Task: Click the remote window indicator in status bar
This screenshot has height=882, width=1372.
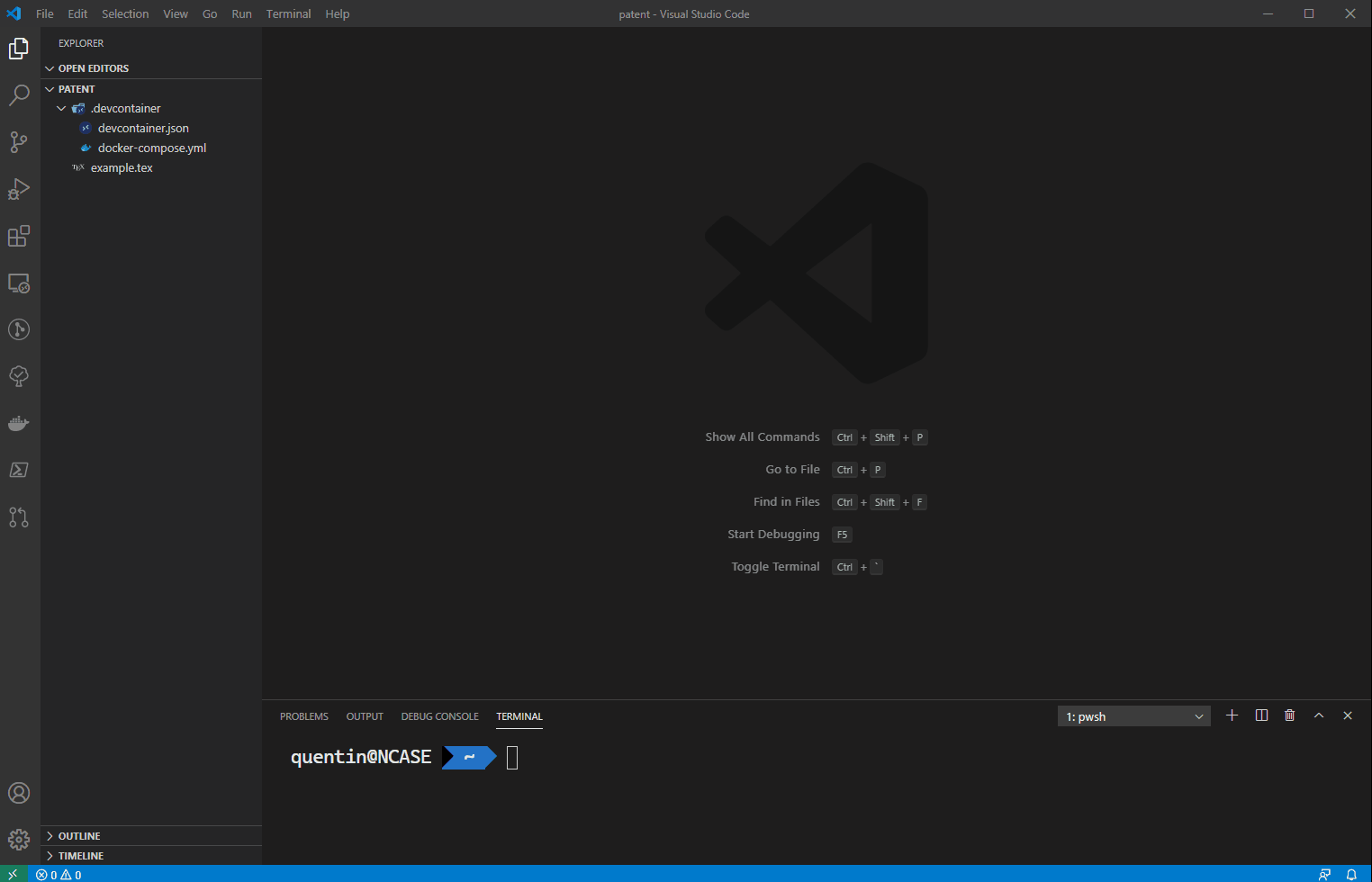Action: pyautogui.click(x=13, y=874)
